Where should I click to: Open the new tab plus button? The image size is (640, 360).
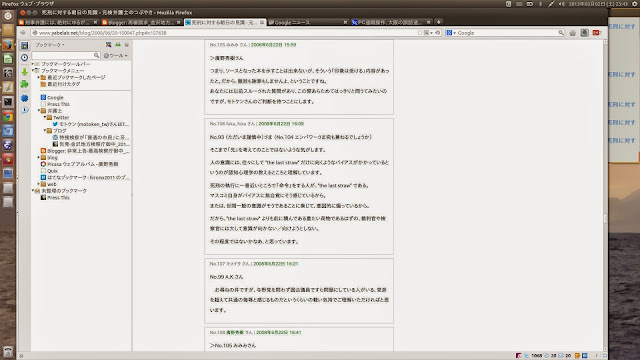click(438, 22)
